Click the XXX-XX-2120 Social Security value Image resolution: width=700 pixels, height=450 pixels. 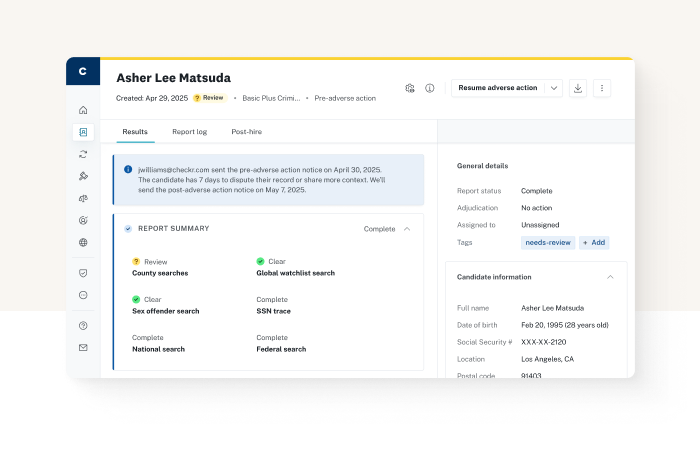pyautogui.click(x=543, y=342)
